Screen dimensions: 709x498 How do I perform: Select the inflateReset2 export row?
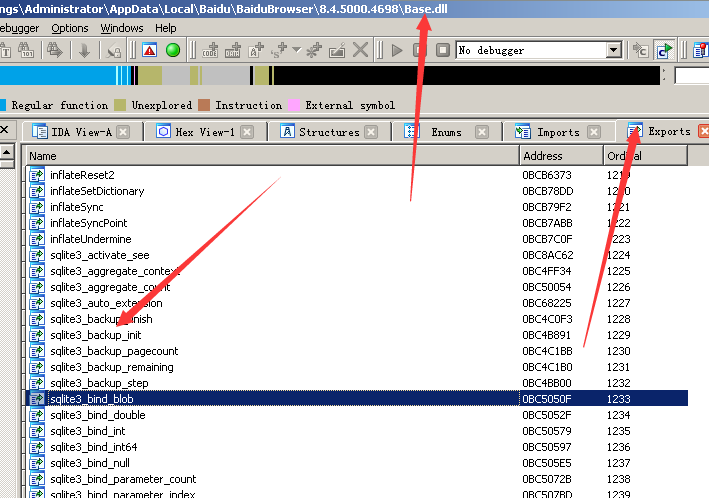coord(357,175)
